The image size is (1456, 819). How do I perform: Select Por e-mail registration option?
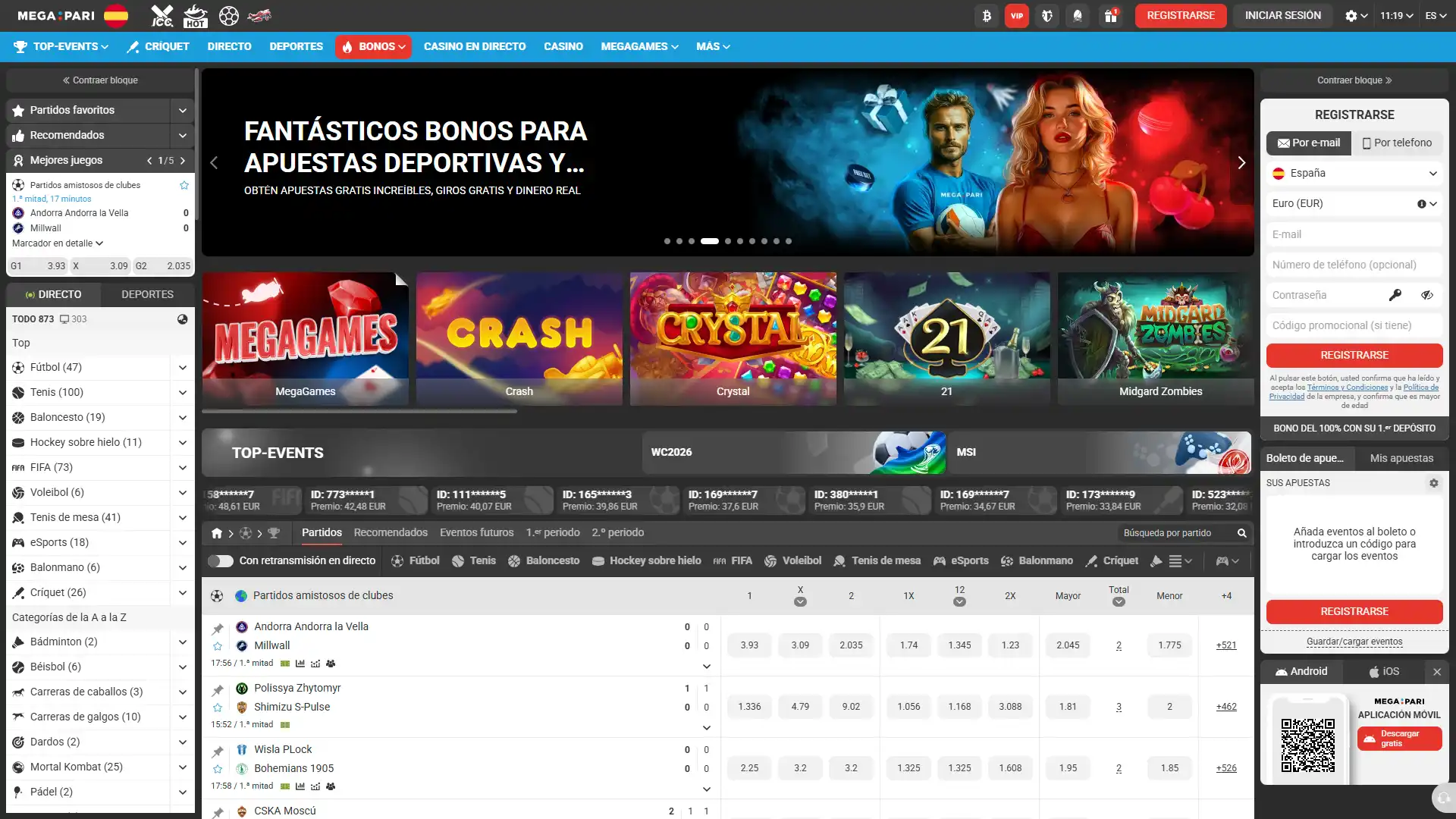[x=1309, y=143]
